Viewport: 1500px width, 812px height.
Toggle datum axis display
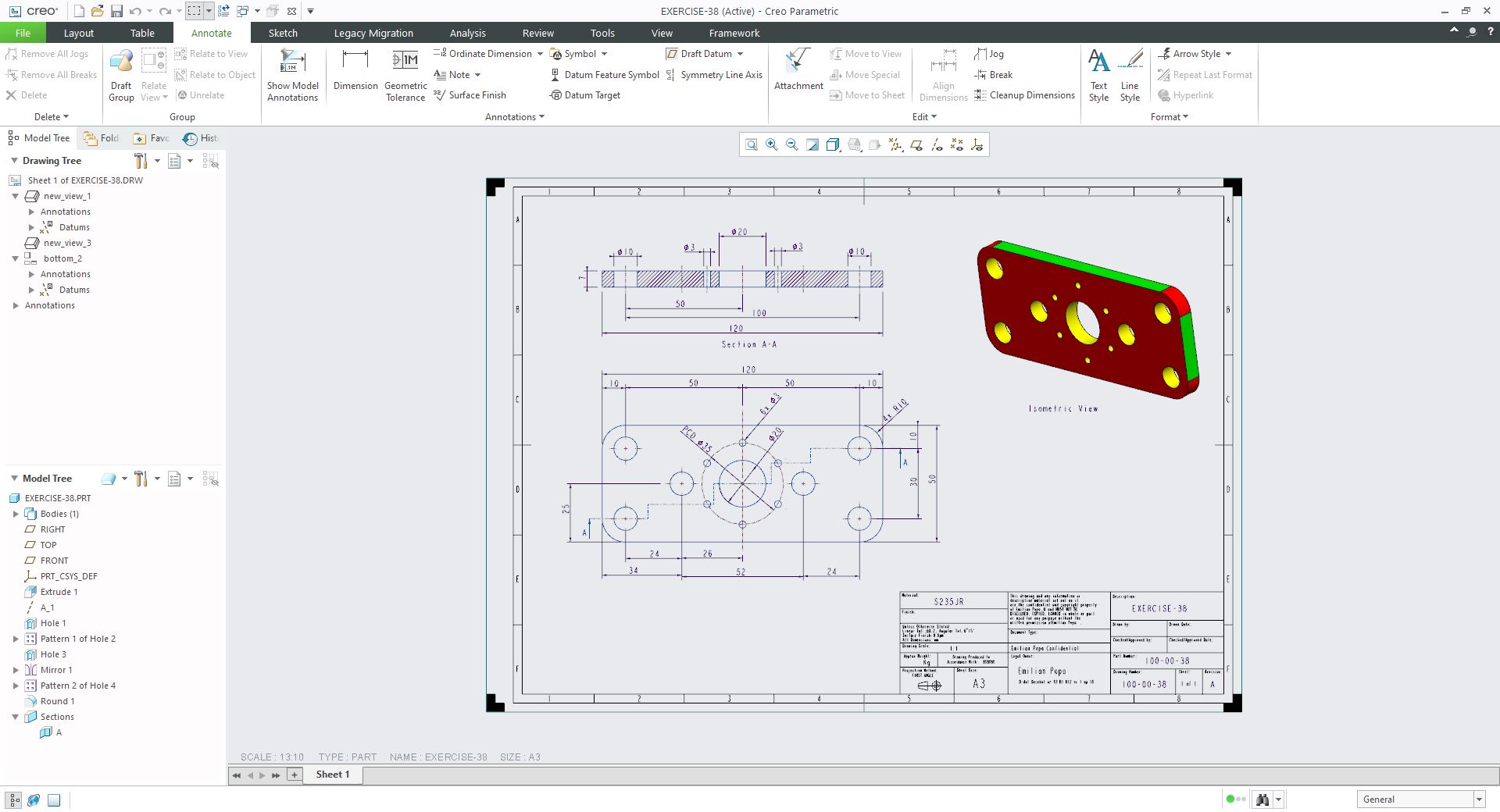[x=936, y=145]
